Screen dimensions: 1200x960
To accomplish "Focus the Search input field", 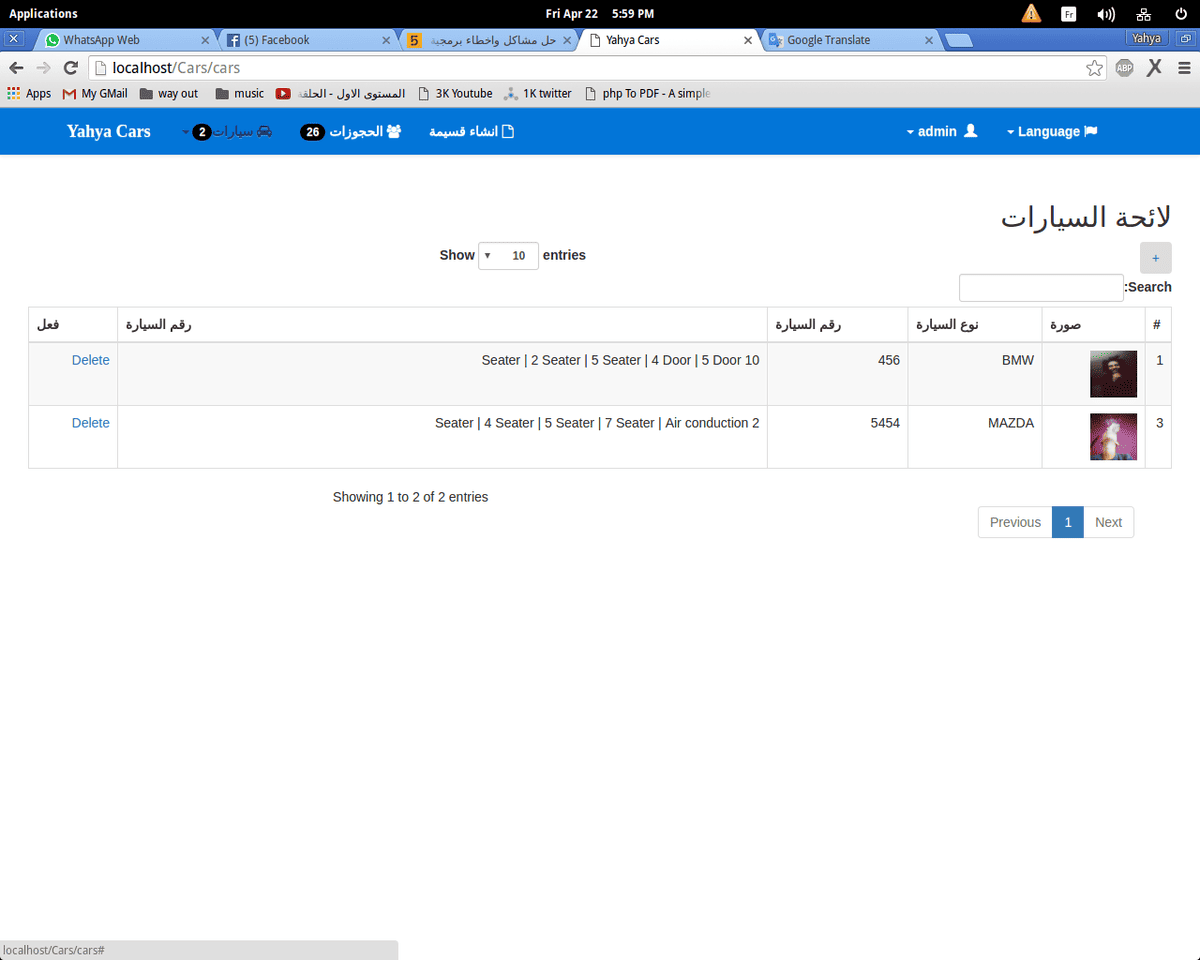I will [1041, 288].
